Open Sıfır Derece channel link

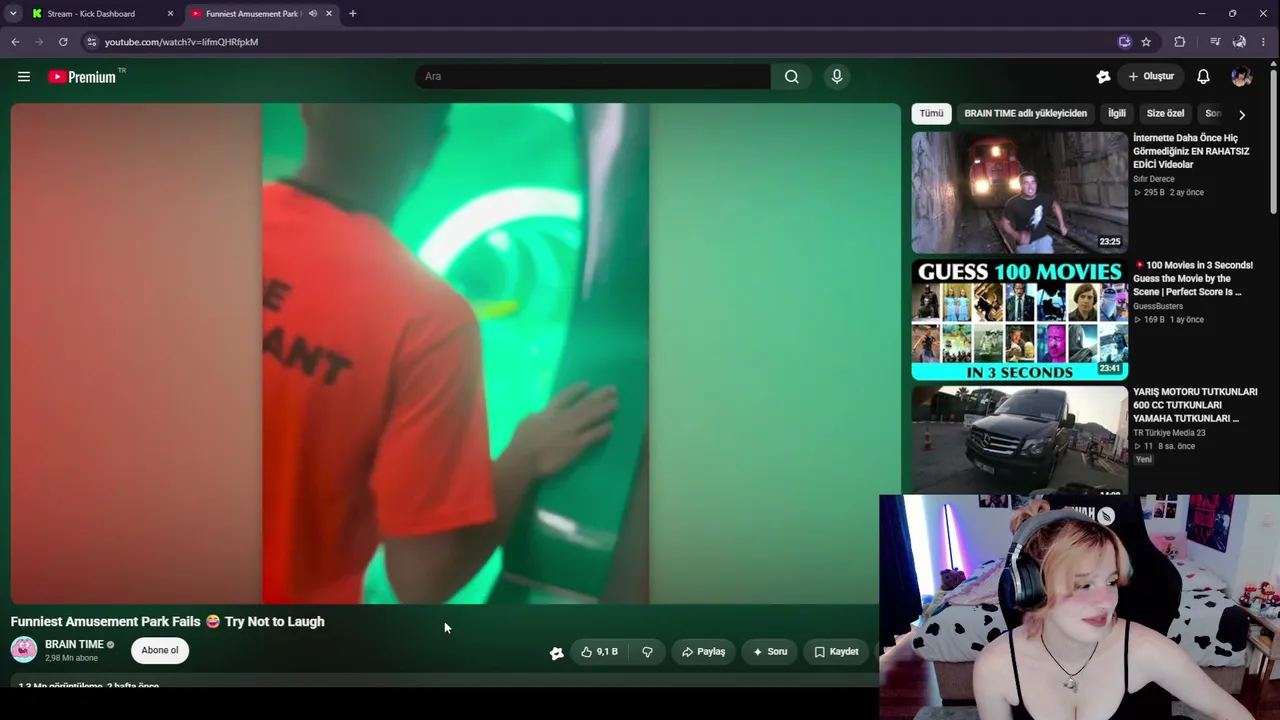(x=1153, y=179)
